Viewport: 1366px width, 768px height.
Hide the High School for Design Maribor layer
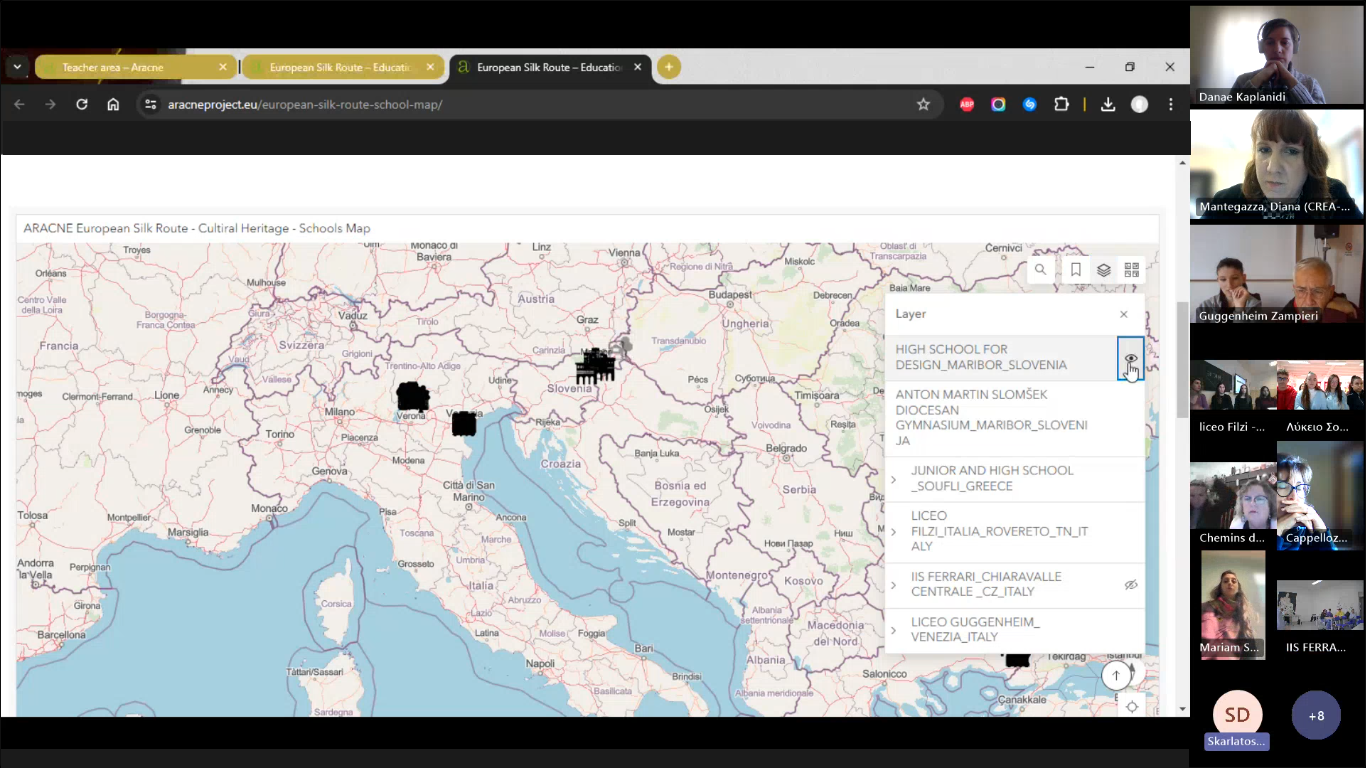coord(1131,358)
